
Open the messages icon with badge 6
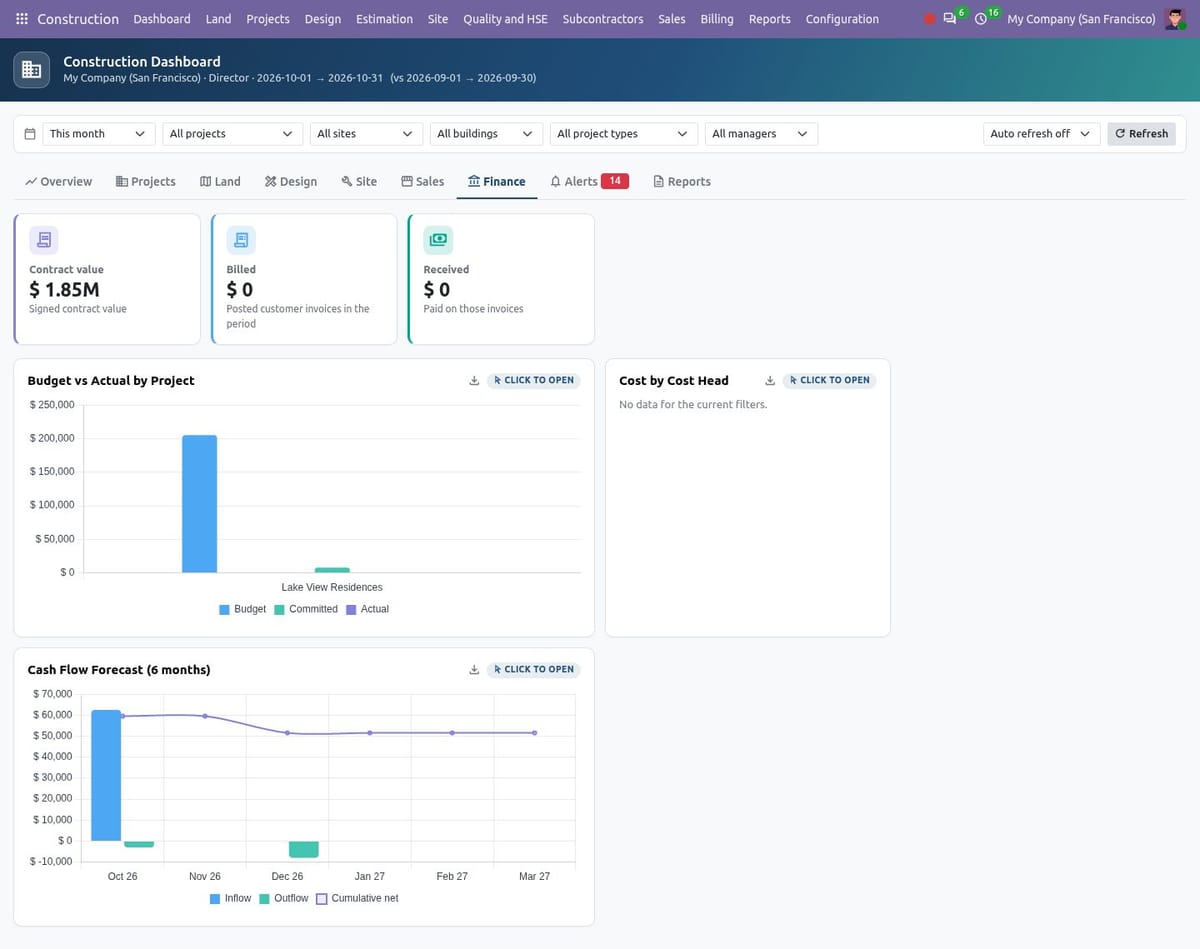[950, 19]
